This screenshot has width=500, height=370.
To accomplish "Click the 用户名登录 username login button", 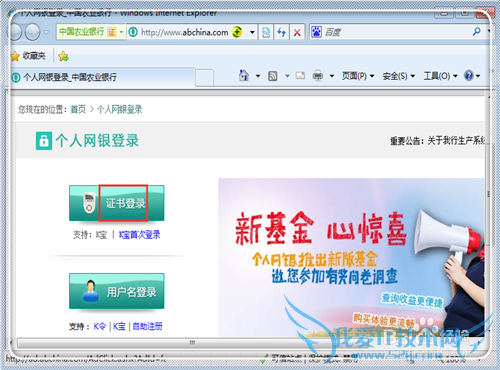I will pos(117,291).
